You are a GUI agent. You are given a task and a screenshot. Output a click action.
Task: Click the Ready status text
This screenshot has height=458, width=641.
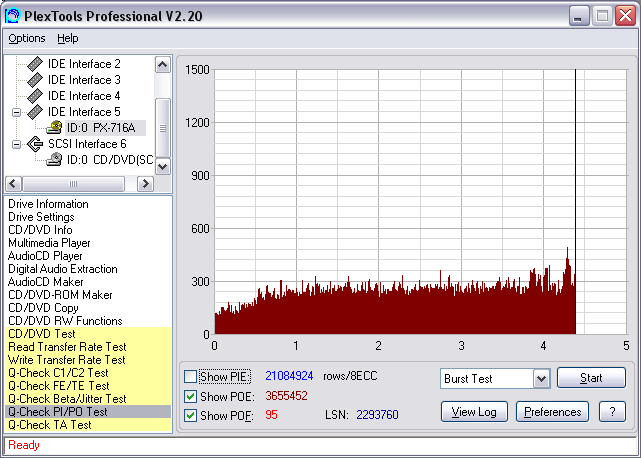(x=24, y=445)
